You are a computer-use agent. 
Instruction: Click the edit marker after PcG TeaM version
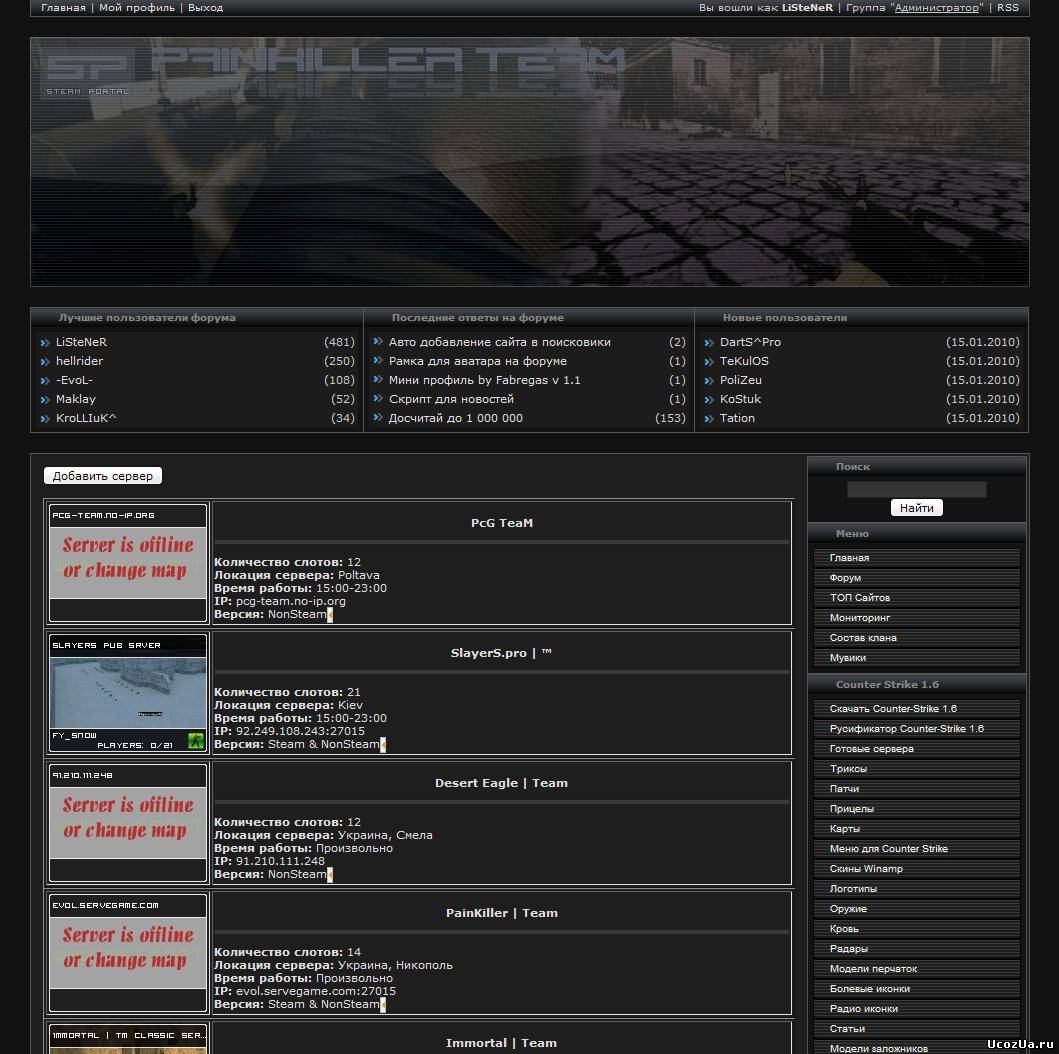click(x=330, y=614)
